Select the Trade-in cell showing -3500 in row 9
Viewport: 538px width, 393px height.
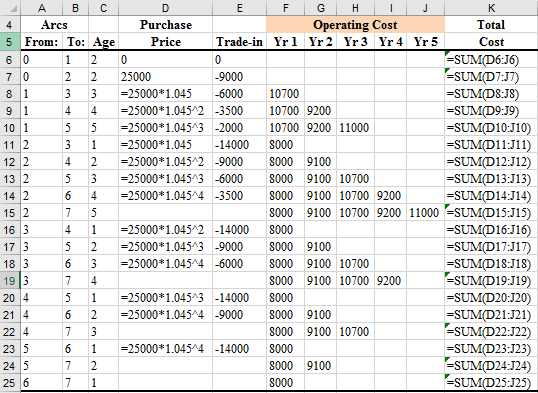point(239,111)
